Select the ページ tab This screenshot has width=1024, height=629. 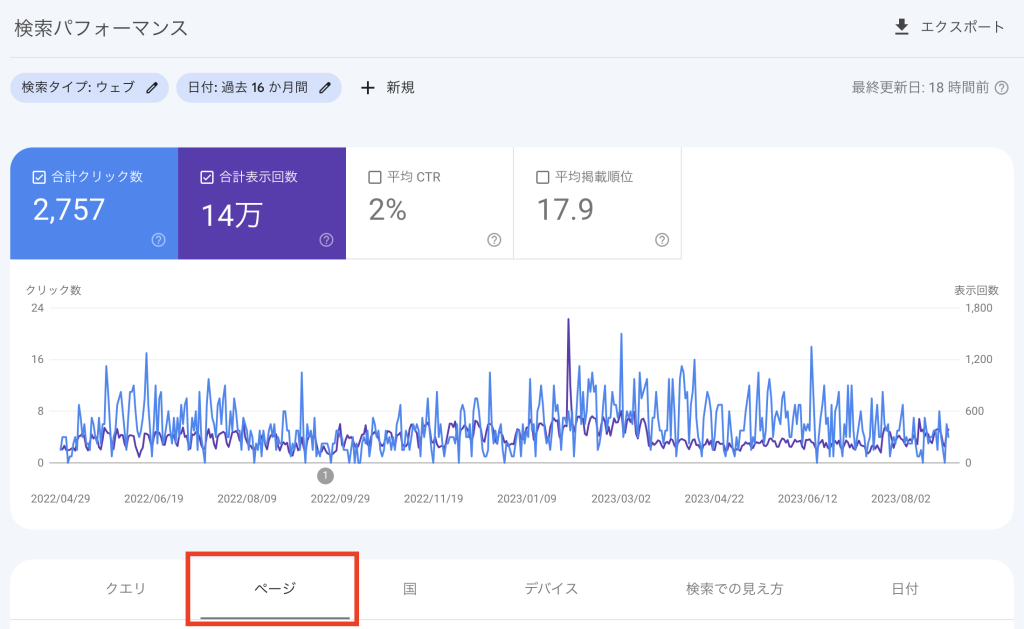pyautogui.click(x=276, y=589)
